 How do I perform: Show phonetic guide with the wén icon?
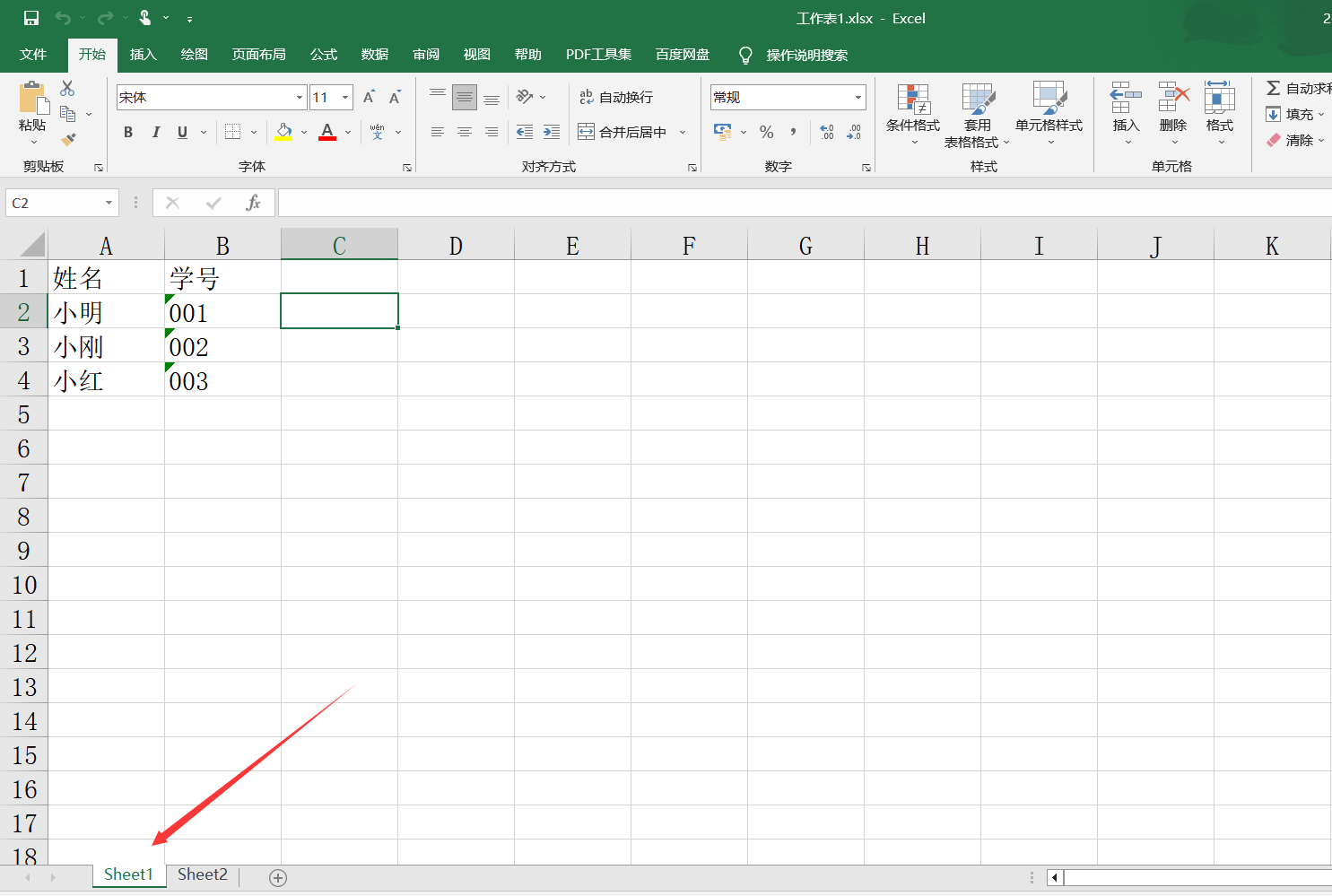378,132
